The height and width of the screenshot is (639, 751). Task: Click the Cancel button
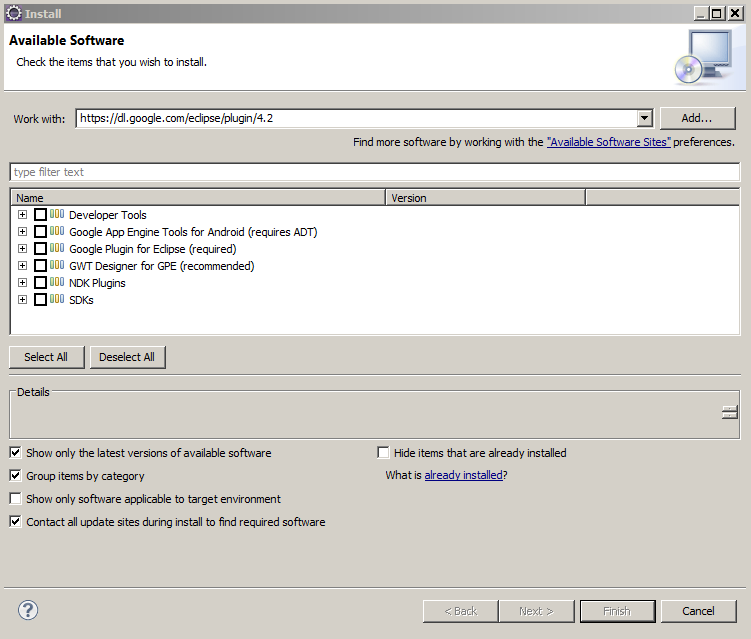pos(698,611)
